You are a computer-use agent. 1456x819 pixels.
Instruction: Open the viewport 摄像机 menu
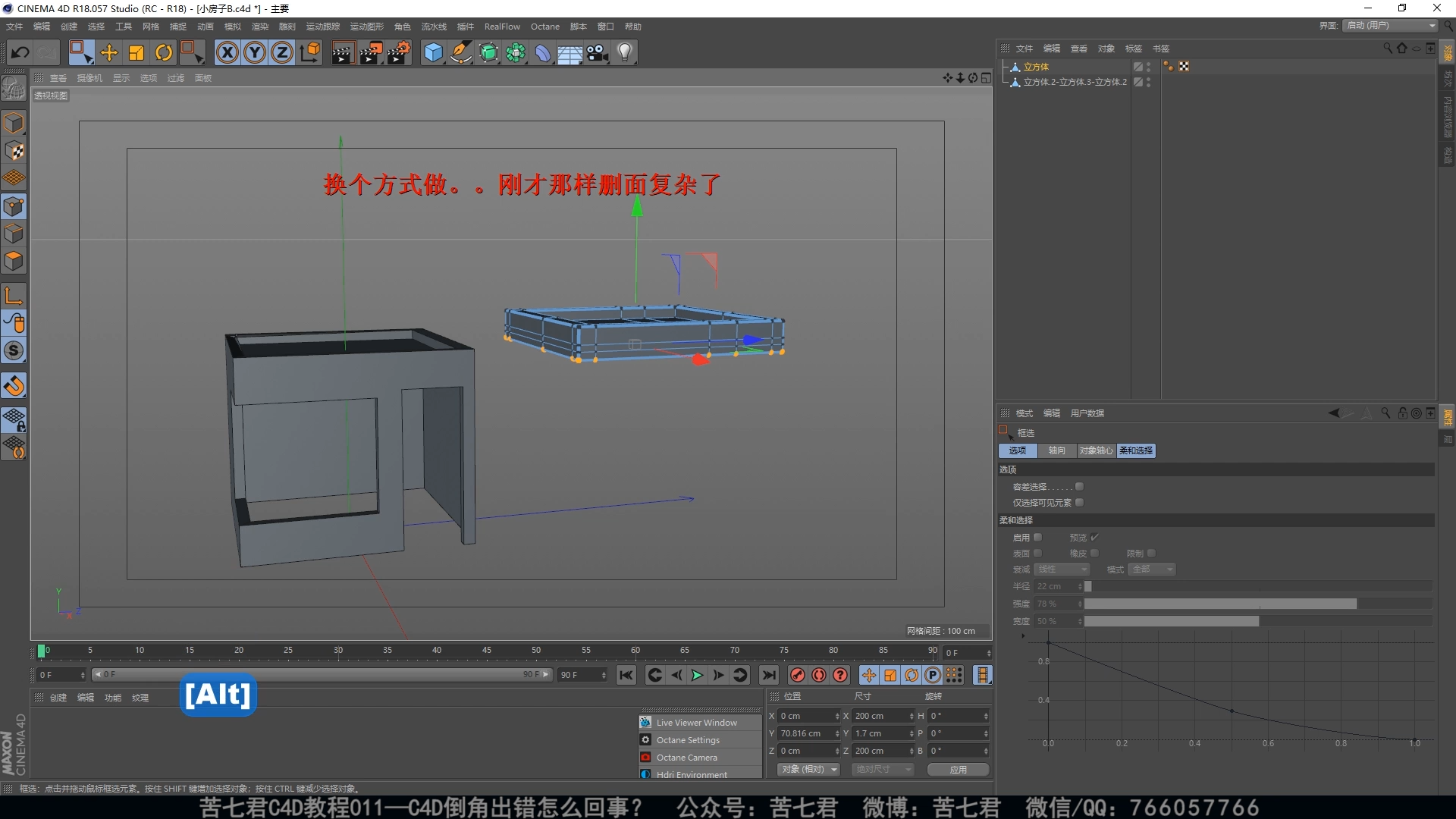click(89, 78)
